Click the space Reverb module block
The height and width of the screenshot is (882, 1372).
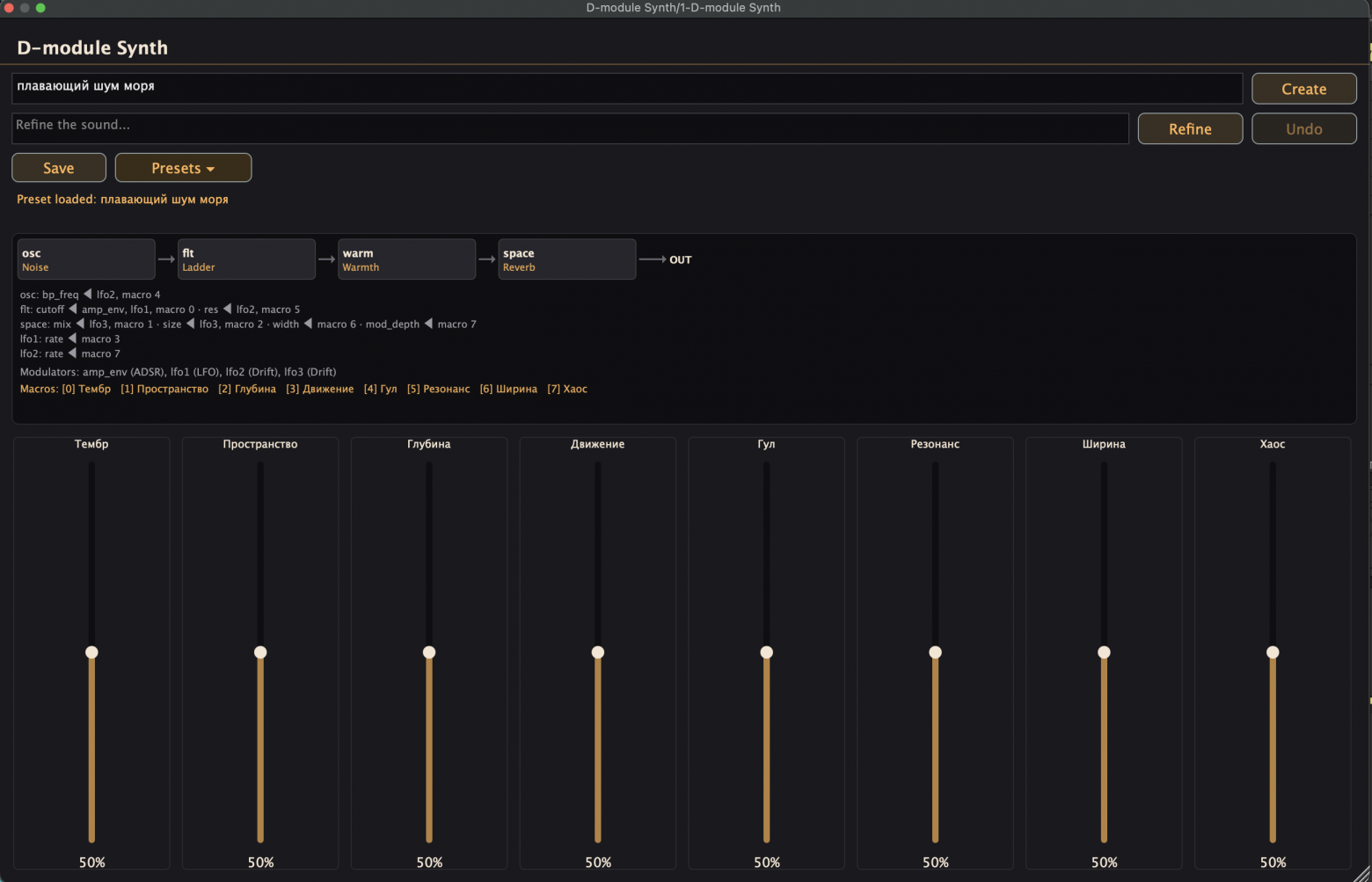tap(567, 259)
